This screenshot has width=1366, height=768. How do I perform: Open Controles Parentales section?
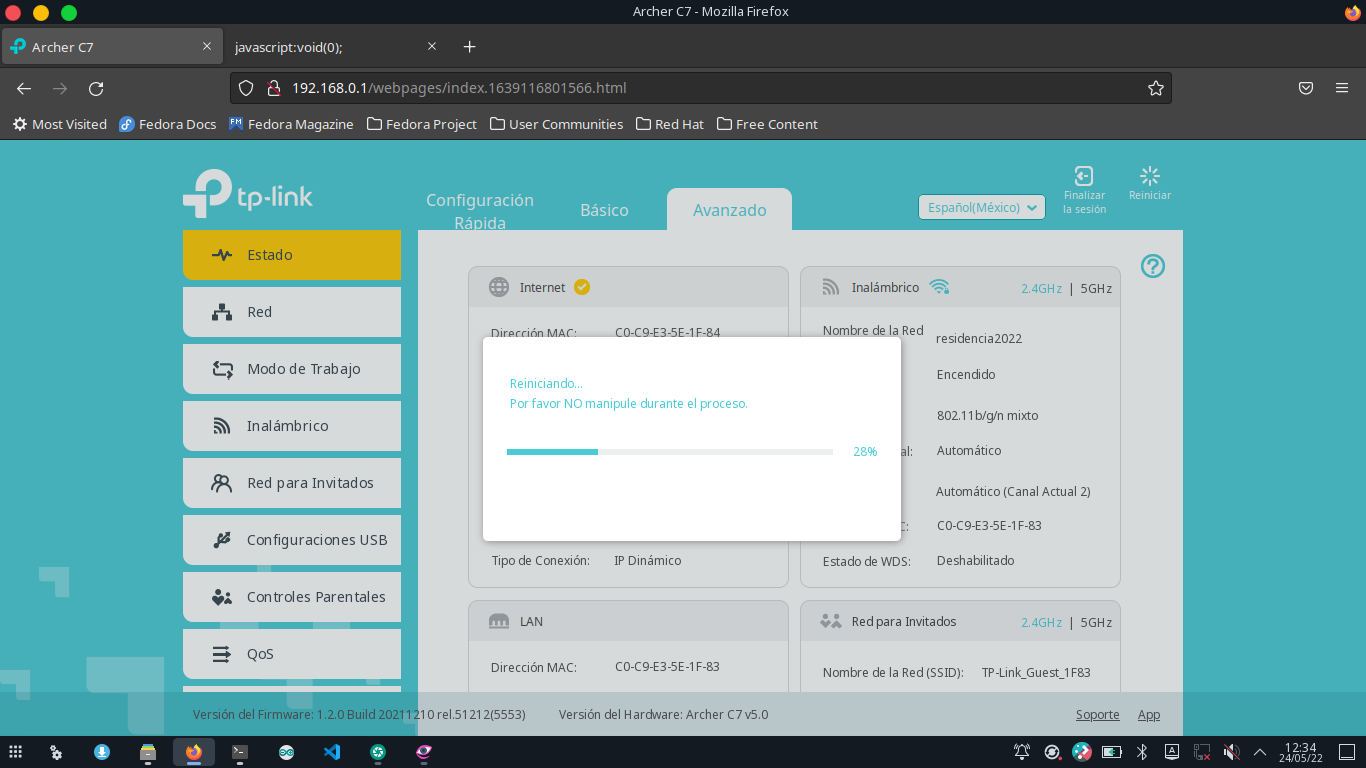pos(292,597)
